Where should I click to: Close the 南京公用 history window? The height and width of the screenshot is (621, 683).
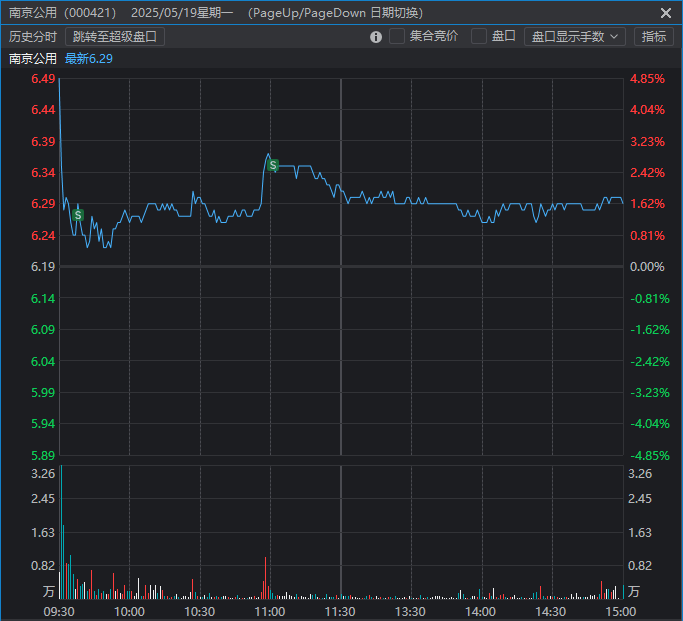(x=666, y=13)
